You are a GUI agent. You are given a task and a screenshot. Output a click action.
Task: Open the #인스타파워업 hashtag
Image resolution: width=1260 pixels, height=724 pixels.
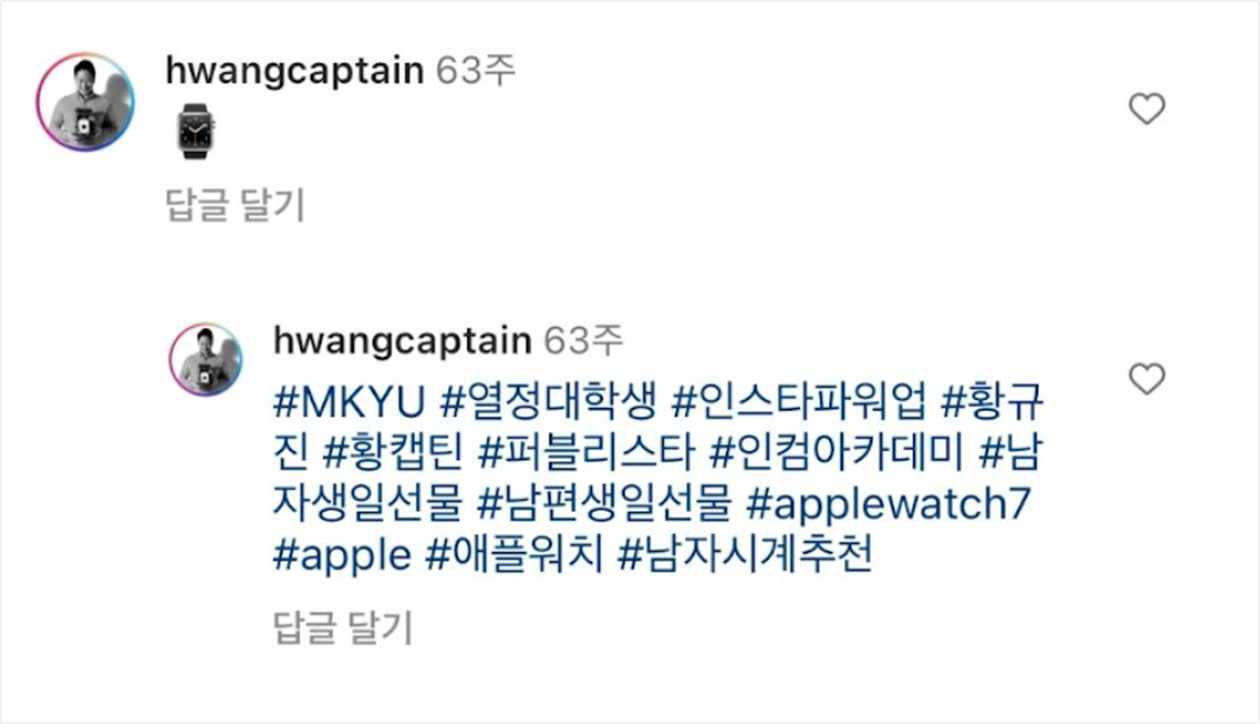click(x=801, y=402)
